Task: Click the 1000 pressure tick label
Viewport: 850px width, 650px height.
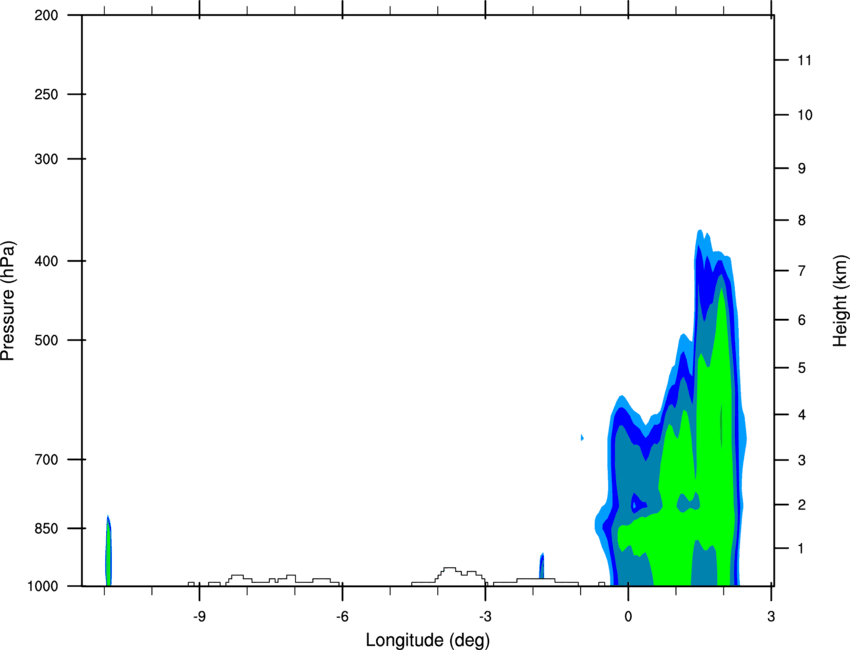Action: pyautogui.click(x=42, y=586)
